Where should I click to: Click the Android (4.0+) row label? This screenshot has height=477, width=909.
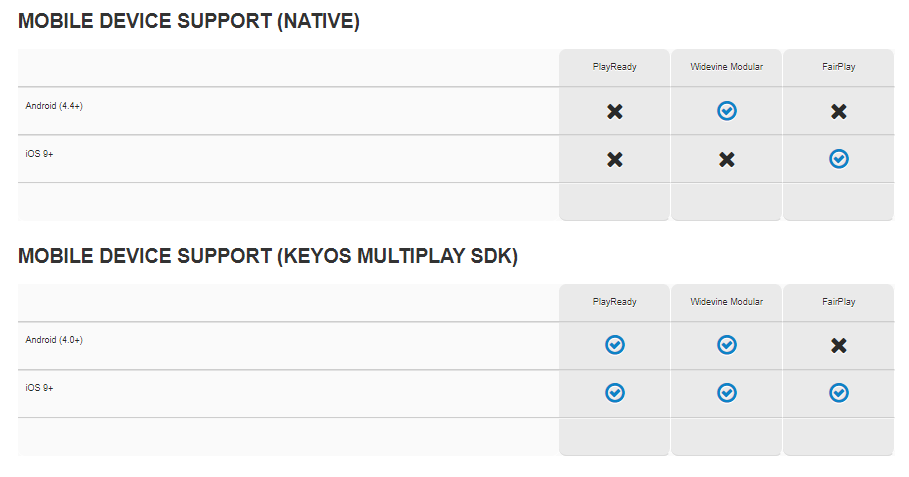coord(54,340)
